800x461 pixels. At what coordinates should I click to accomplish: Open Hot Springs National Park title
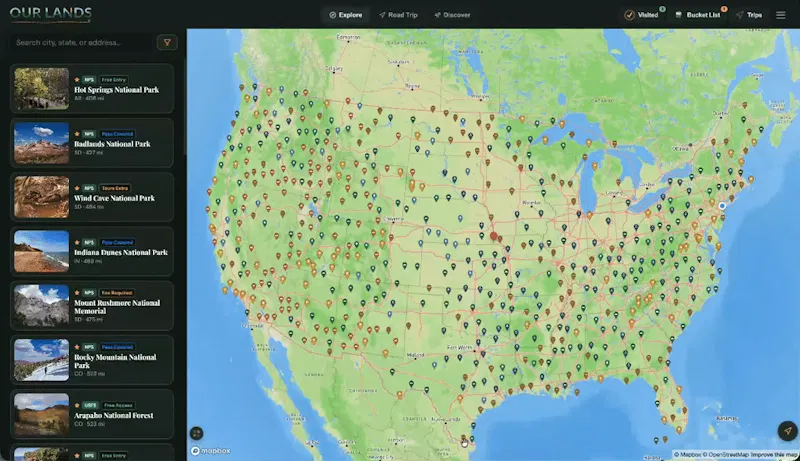[x=116, y=90]
